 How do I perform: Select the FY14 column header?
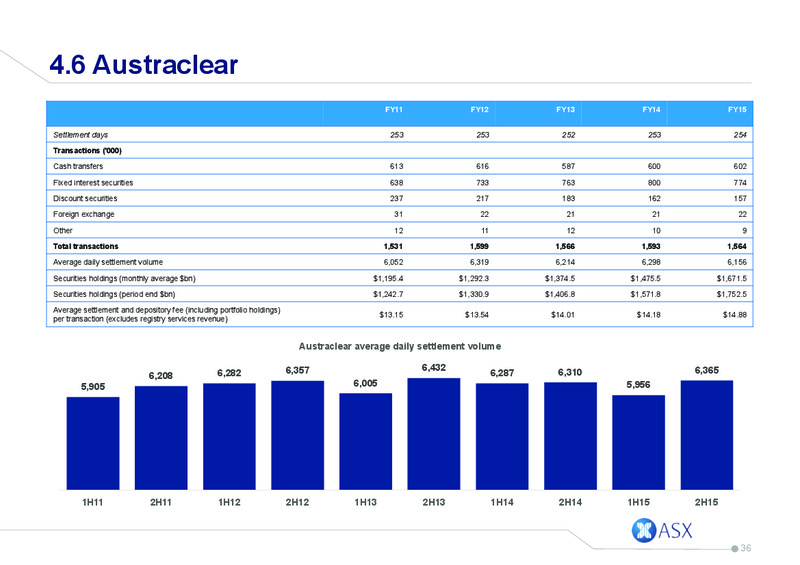coord(652,110)
